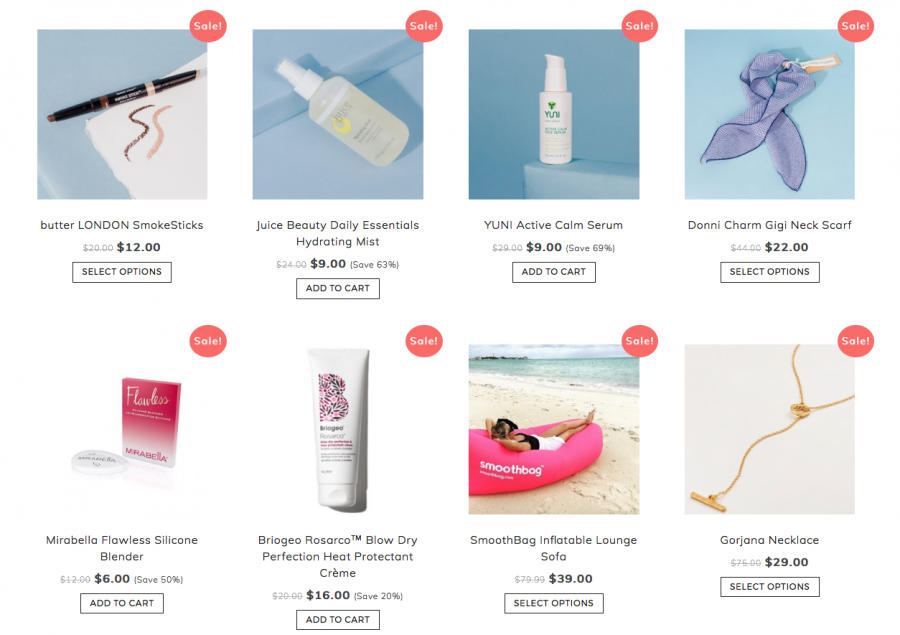The height and width of the screenshot is (635, 900).
Task: Select options for Gorjana Necklace
Action: [x=770, y=587]
